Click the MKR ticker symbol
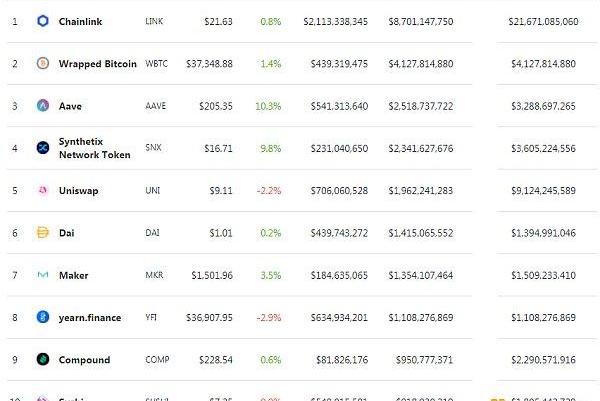The height and width of the screenshot is (401, 600). [154, 275]
